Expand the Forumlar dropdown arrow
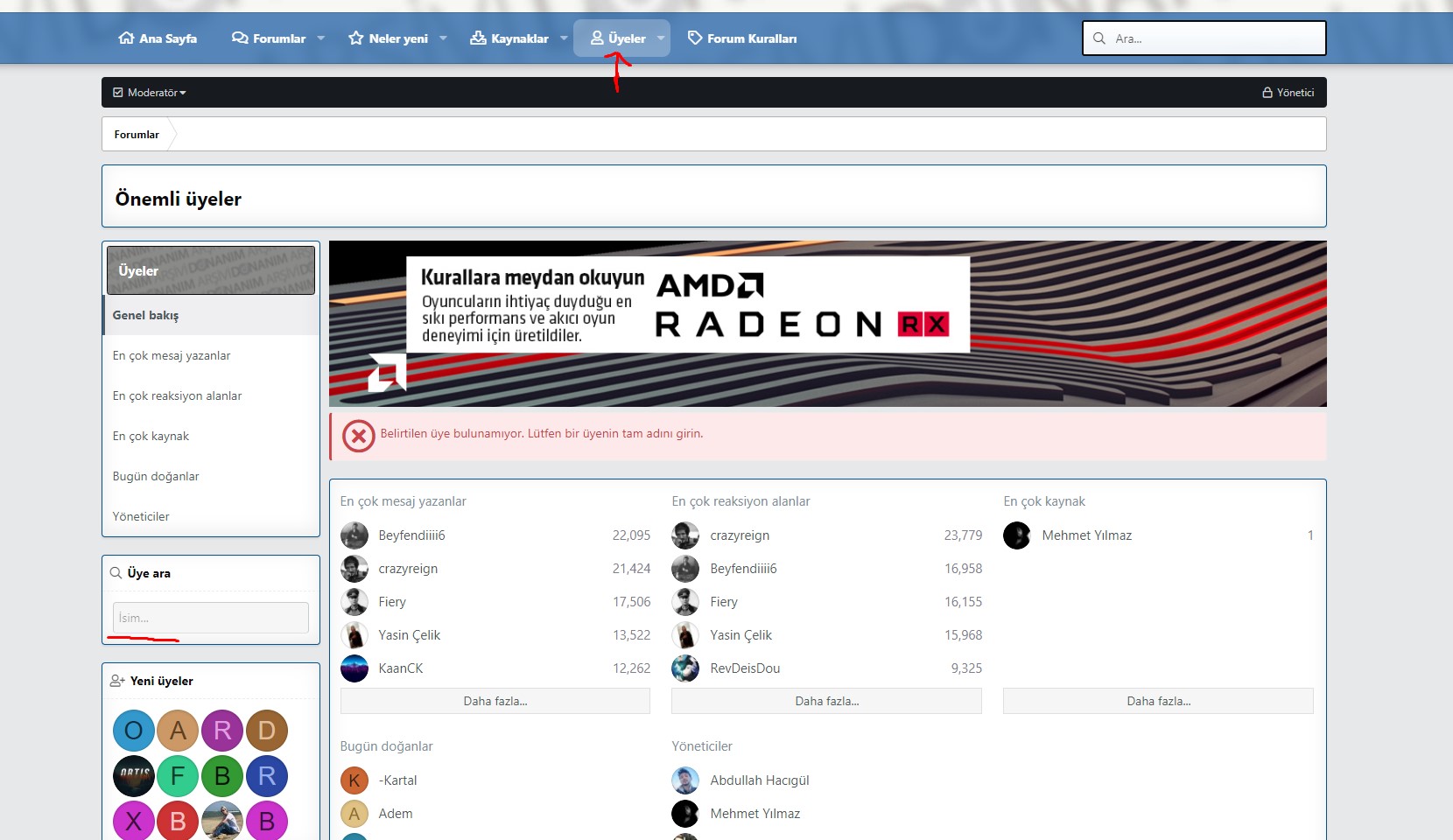 click(321, 38)
